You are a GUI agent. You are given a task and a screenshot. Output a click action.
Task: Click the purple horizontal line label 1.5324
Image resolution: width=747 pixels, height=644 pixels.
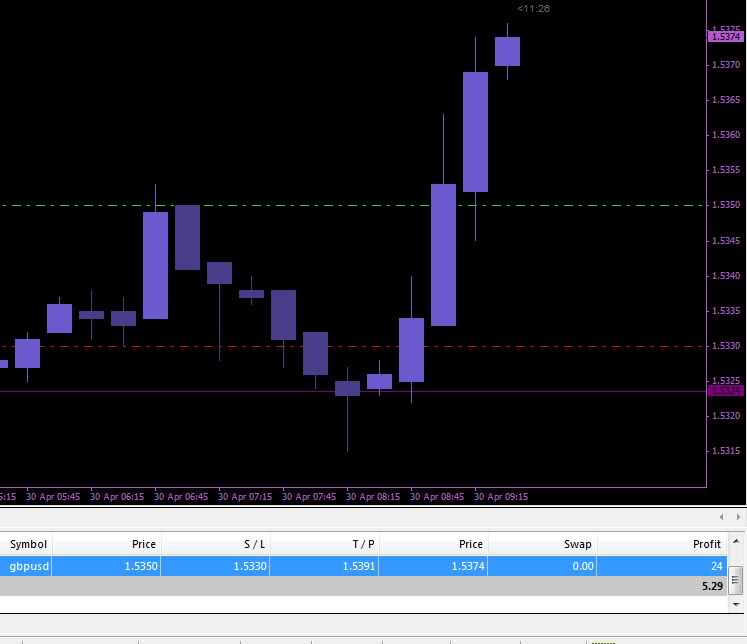726,391
